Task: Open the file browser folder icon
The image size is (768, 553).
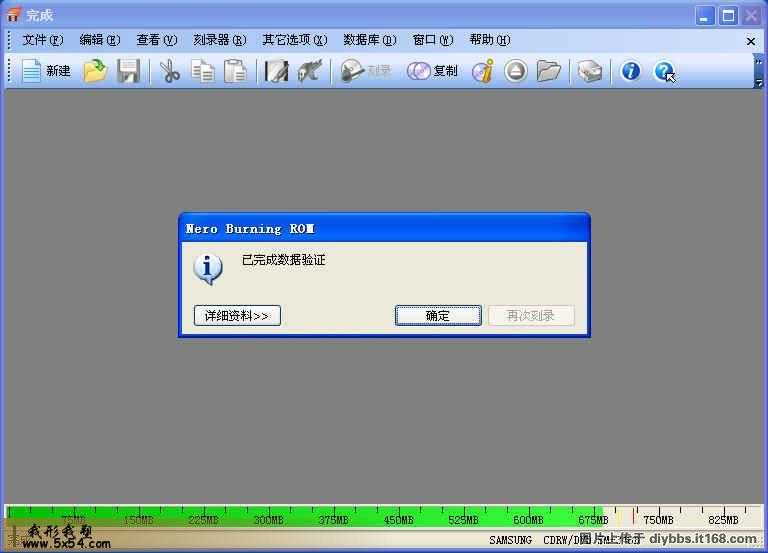Action: click(x=549, y=72)
